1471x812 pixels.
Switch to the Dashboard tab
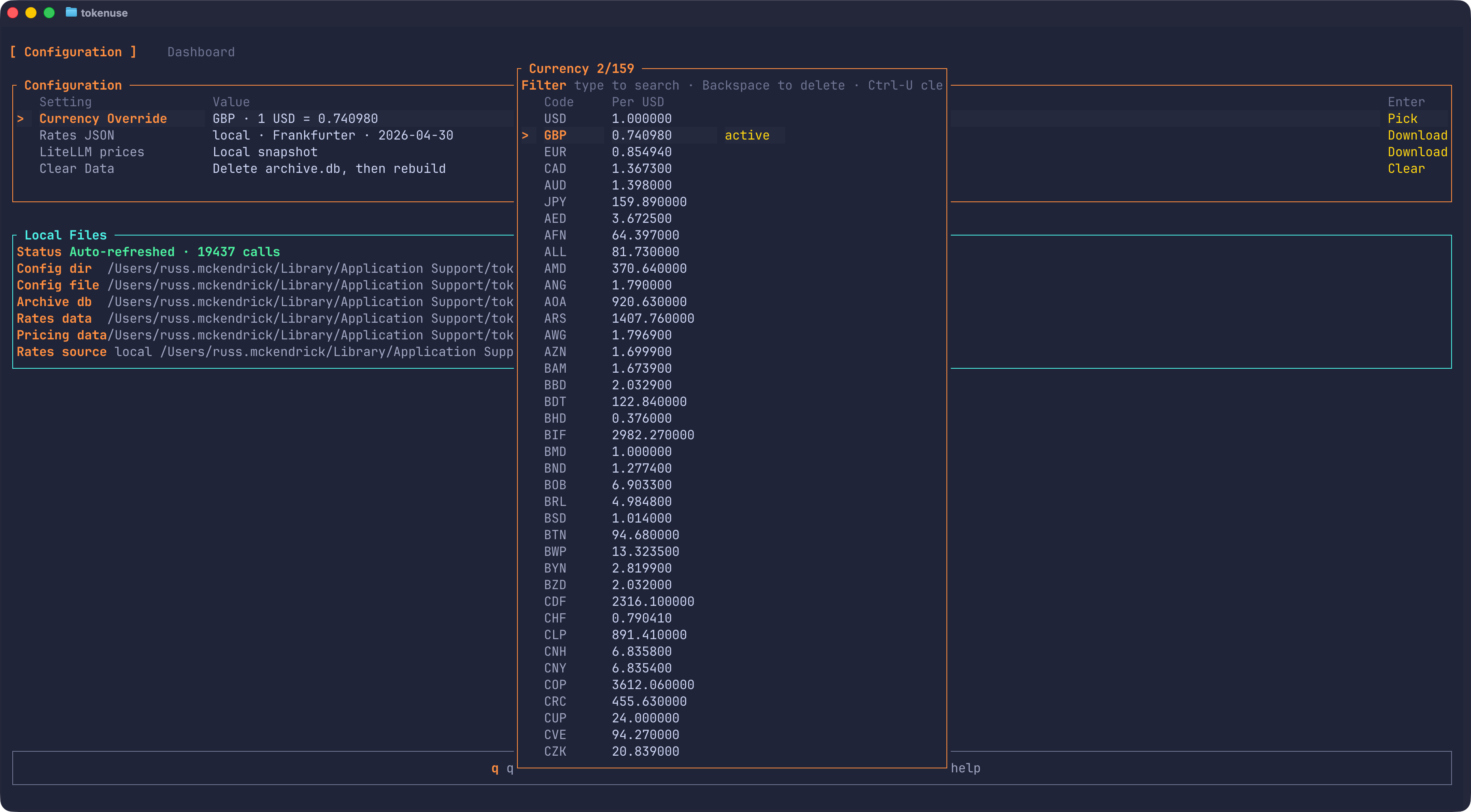pyautogui.click(x=201, y=52)
